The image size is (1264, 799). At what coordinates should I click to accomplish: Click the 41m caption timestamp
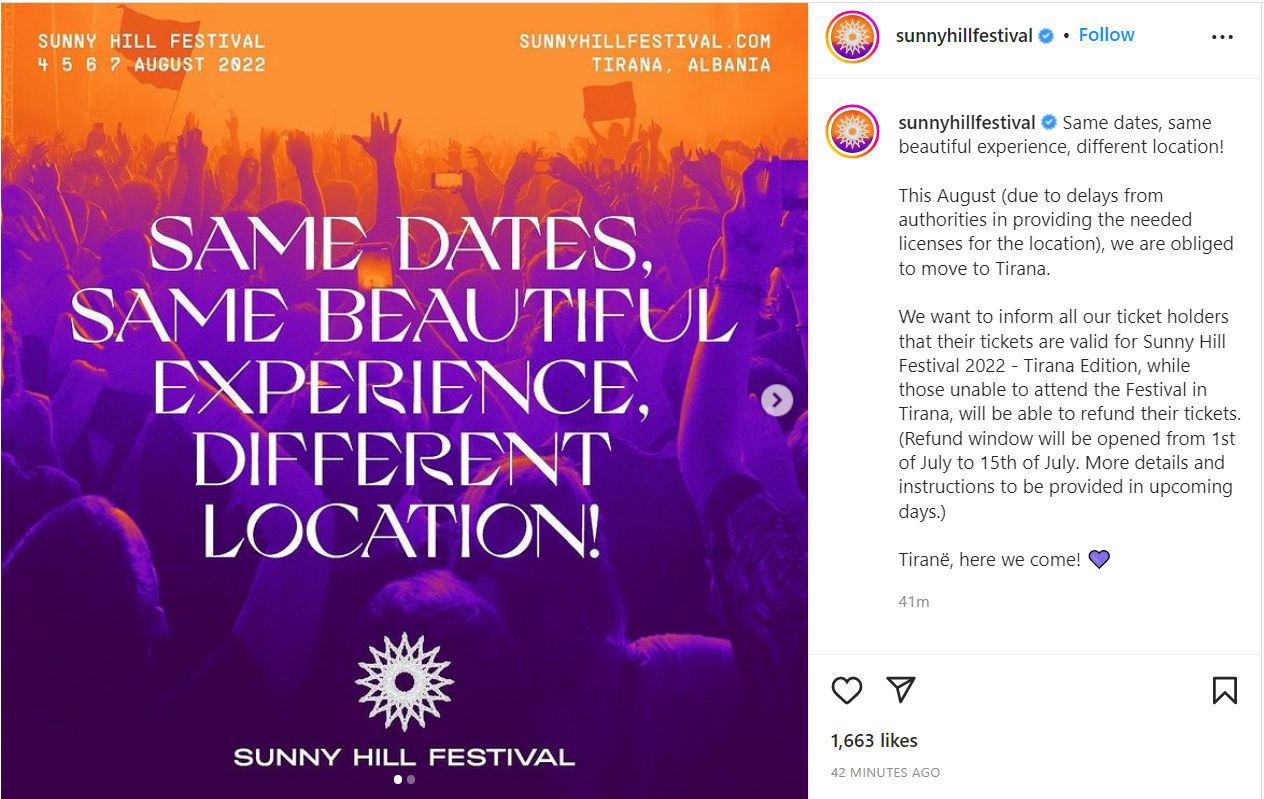[x=914, y=601]
